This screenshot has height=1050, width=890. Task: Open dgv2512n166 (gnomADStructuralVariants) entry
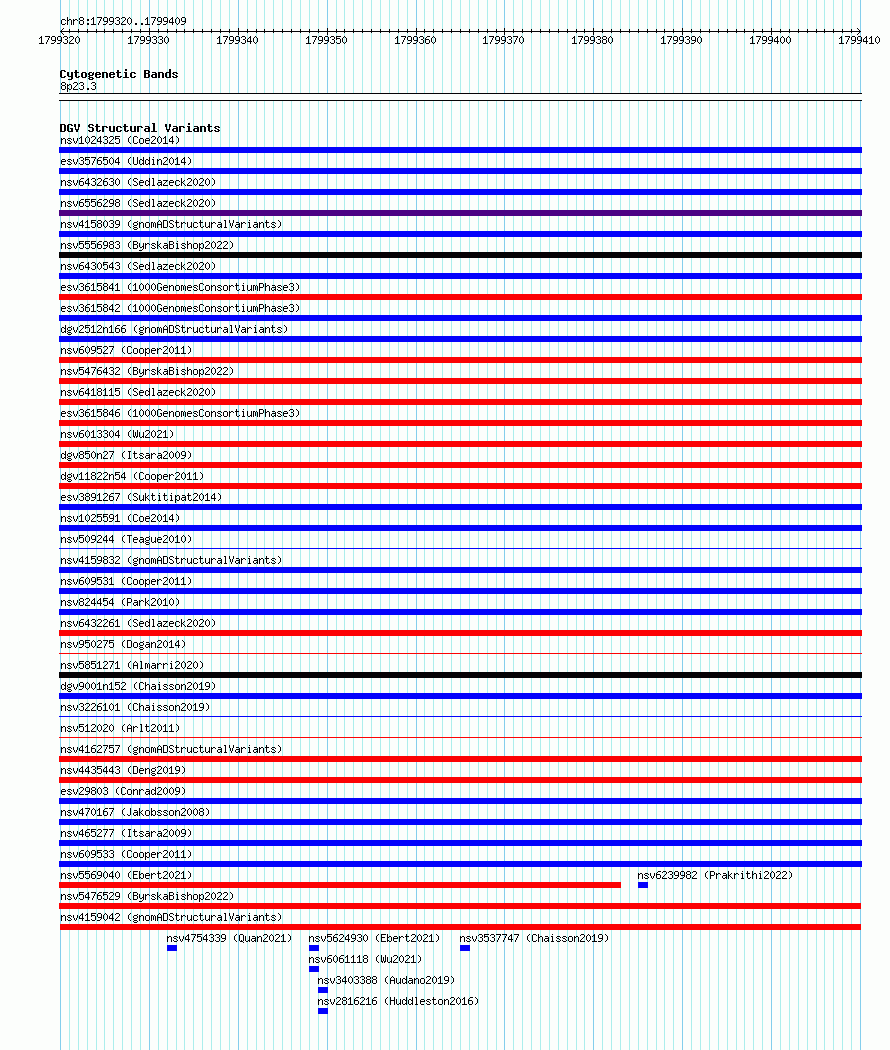(x=174, y=329)
